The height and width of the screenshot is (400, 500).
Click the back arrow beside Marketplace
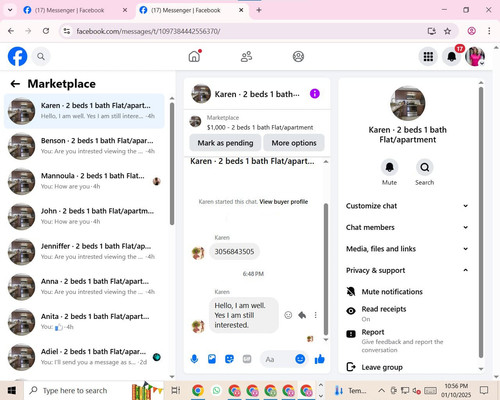pos(15,84)
